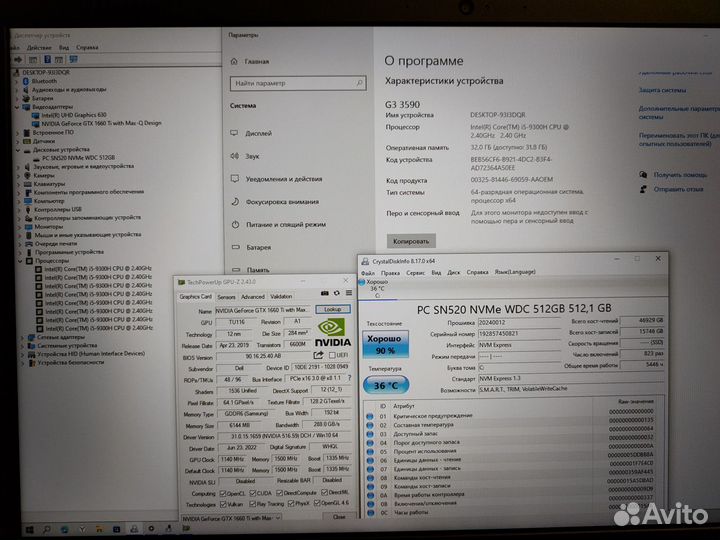Click 36 °C temperature button in CrystalDiskInfo
Screen dimensions: 720x540
point(385,385)
